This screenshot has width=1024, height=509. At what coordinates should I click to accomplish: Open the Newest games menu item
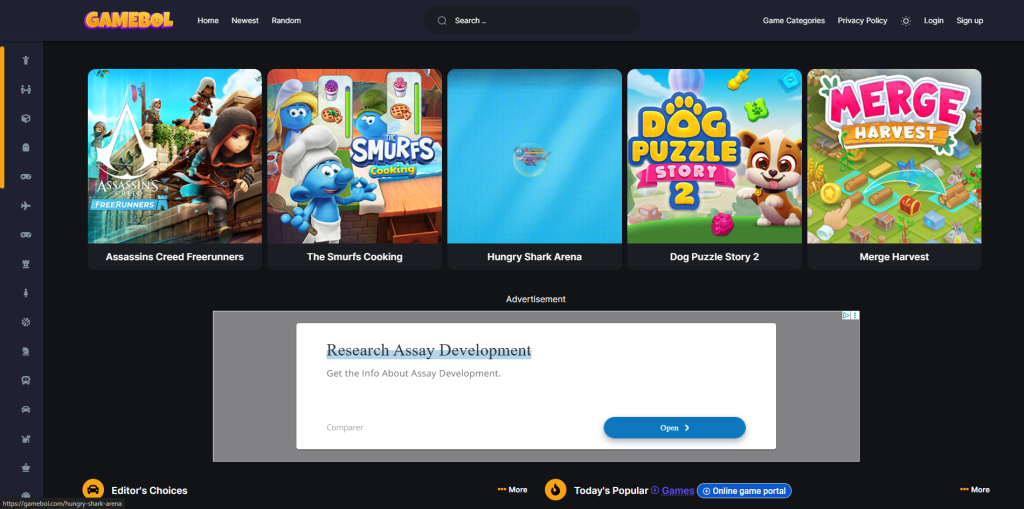tap(245, 20)
